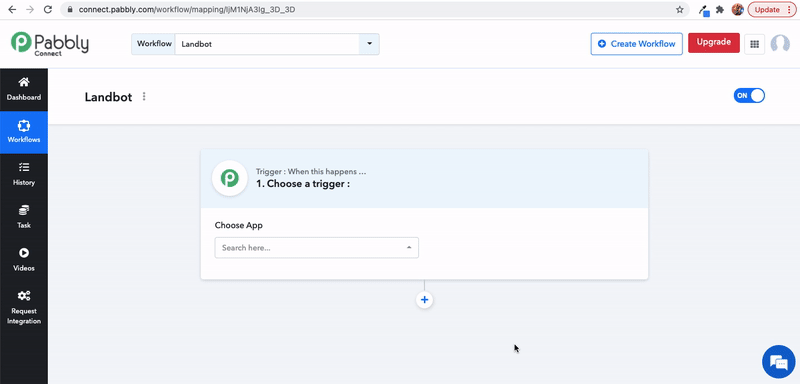Open the apps grid icon
The height and width of the screenshot is (384, 800).
tap(755, 44)
